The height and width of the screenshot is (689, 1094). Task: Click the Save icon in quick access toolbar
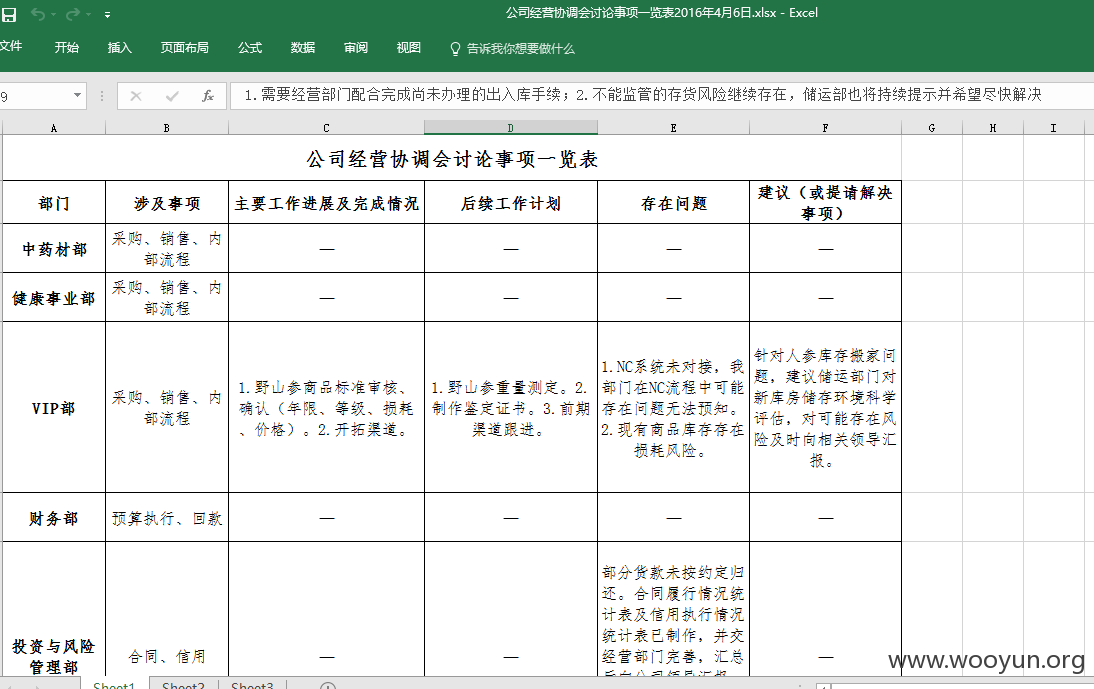point(9,14)
